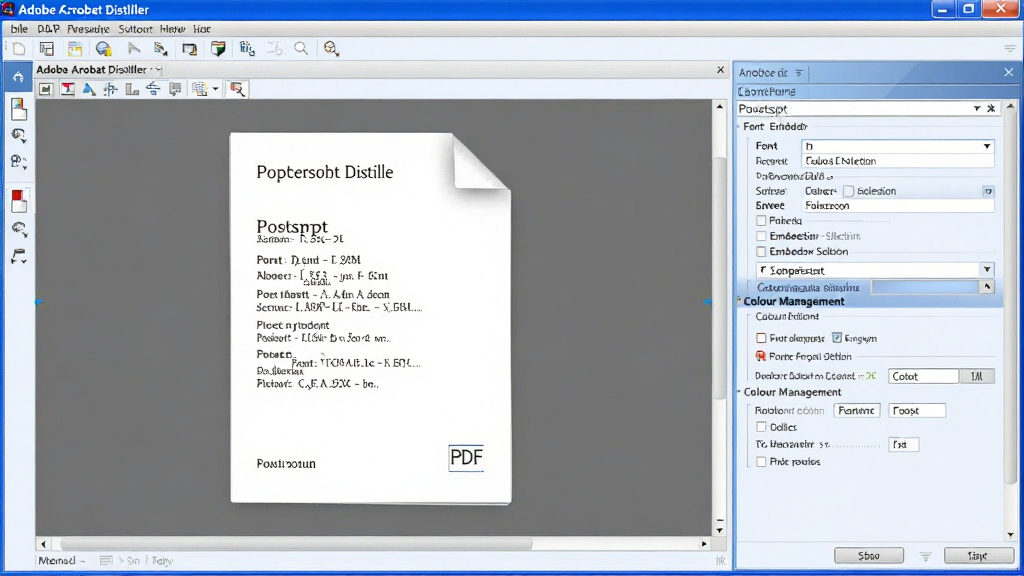Click the blue highlighted bar next to Catommesalla

(925, 287)
